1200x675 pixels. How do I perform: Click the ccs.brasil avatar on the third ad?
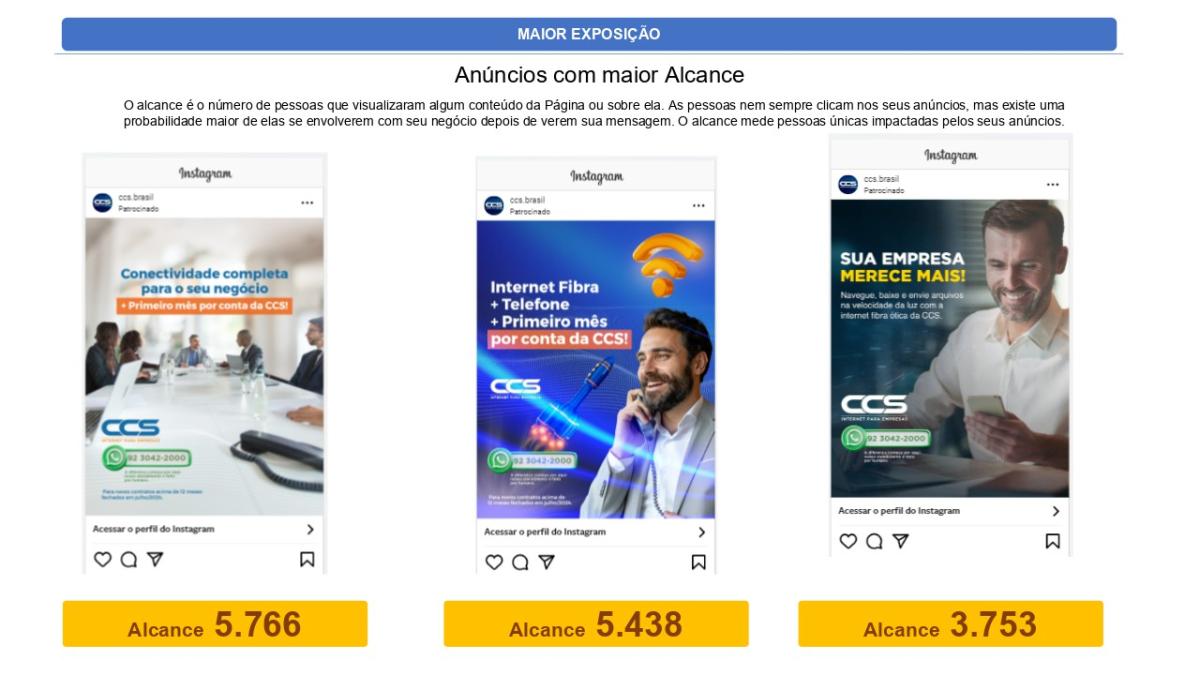(x=848, y=184)
